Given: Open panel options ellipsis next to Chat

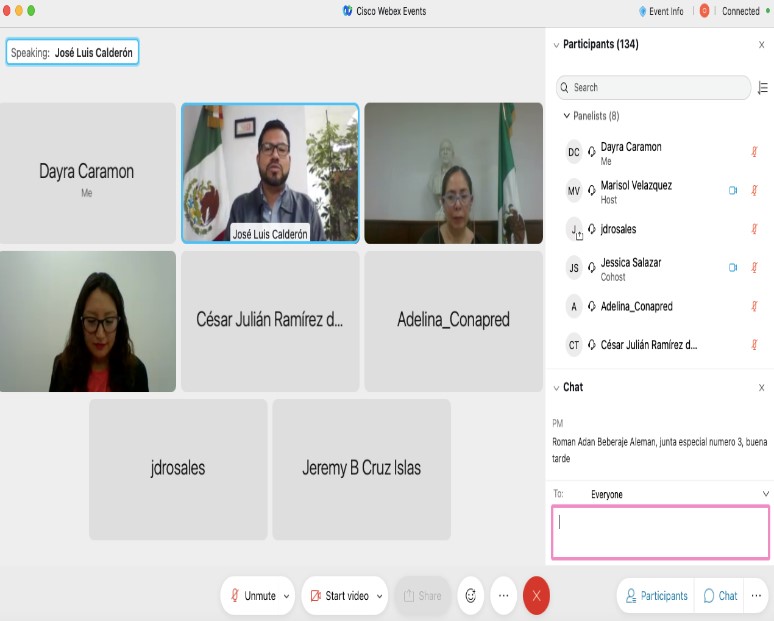Looking at the screenshot, I should [x=756, y=596].
